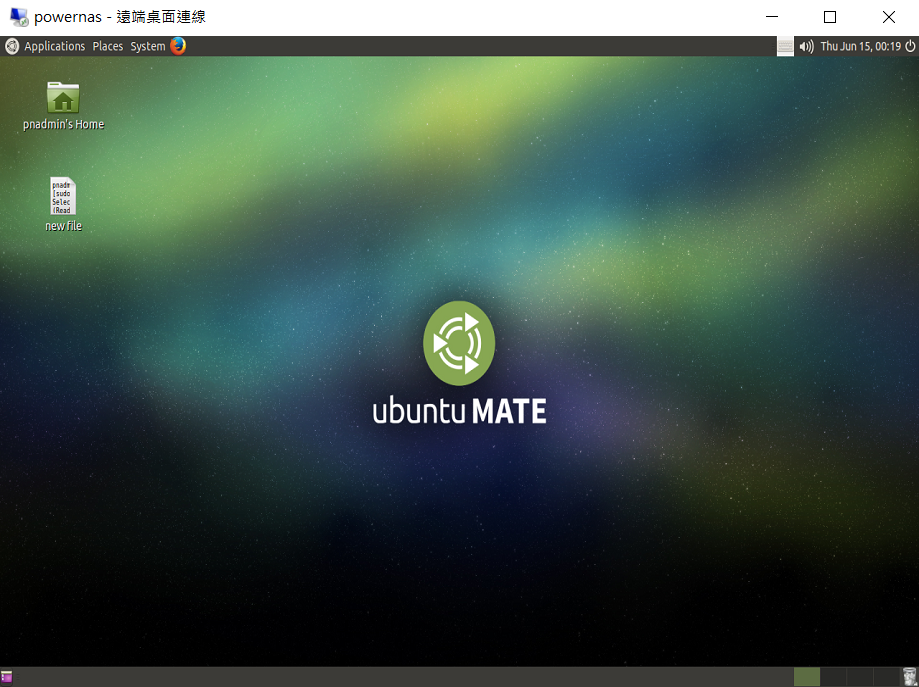Click the clock showing Thu Jun 15, 00:19
The width and height of the screenshot is (919, 687).
[x=860, y=46]
